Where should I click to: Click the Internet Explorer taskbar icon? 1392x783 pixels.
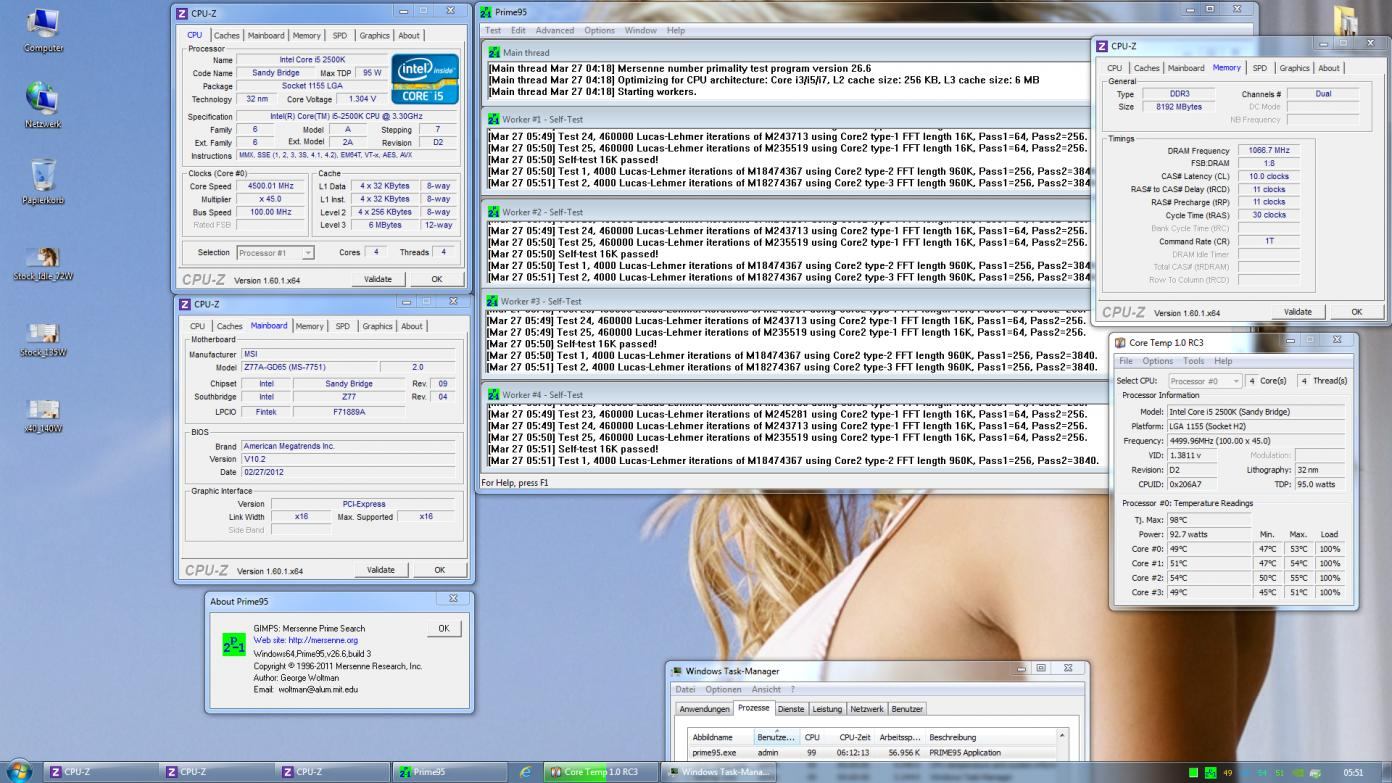click(x=526, y=771)
